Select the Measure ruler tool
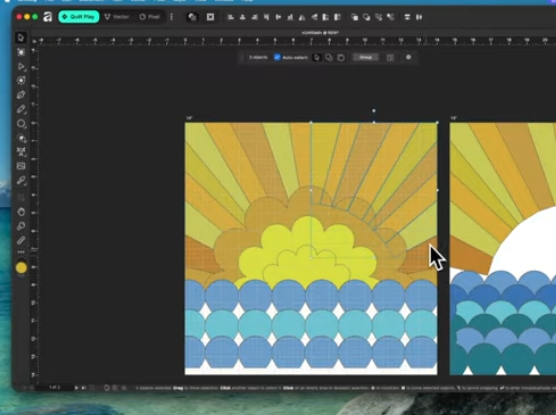The height and width of the screenshot is (415, 556). (x=21, y=240)
